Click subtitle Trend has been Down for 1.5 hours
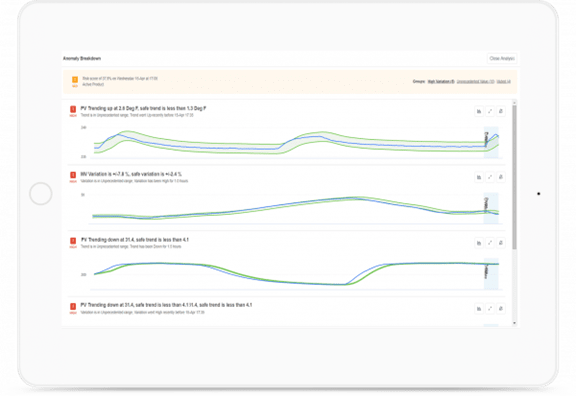 [131, 246]
